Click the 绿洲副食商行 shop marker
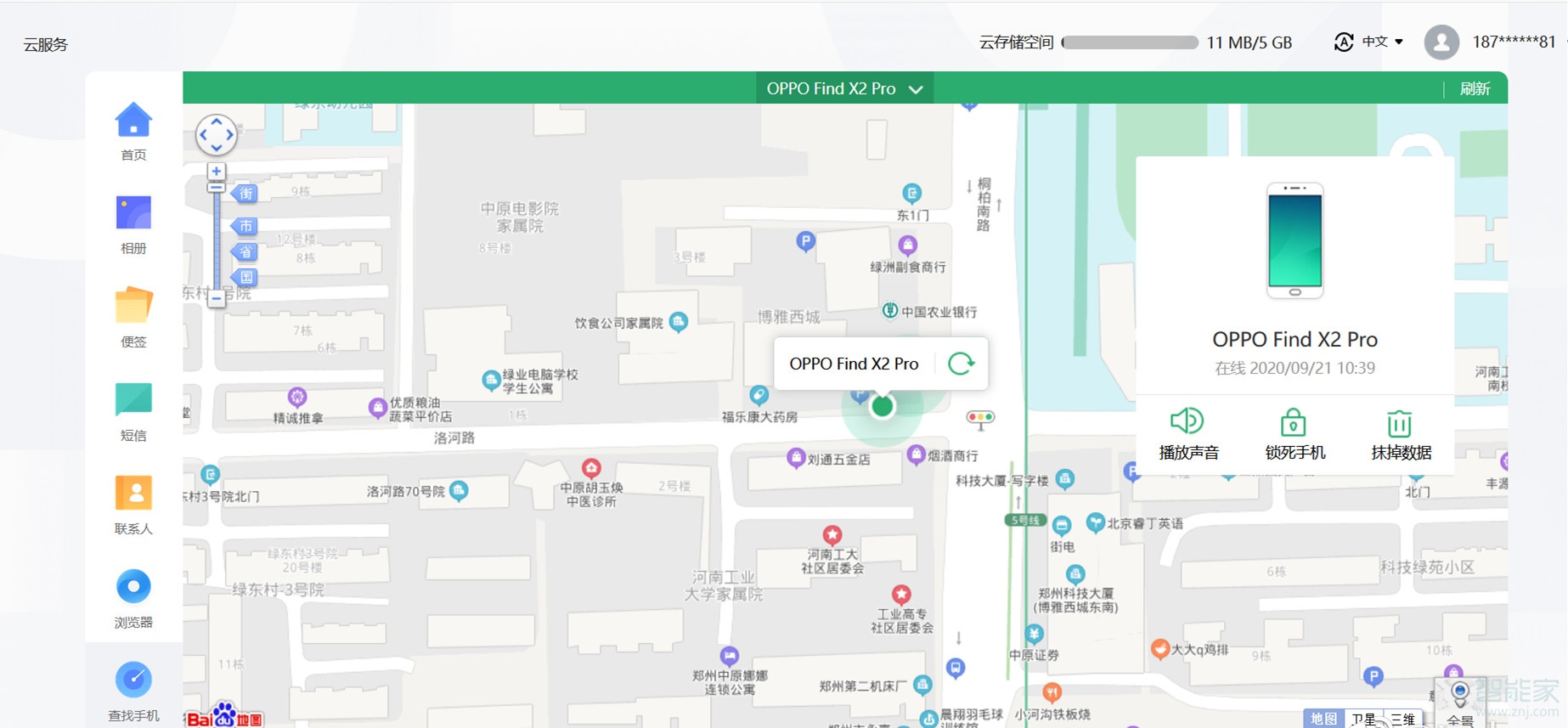 (x=907, y=245)
